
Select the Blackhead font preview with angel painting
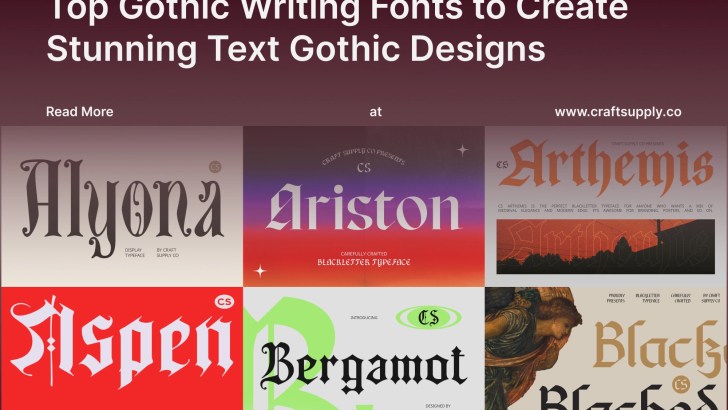pos(606,349)
